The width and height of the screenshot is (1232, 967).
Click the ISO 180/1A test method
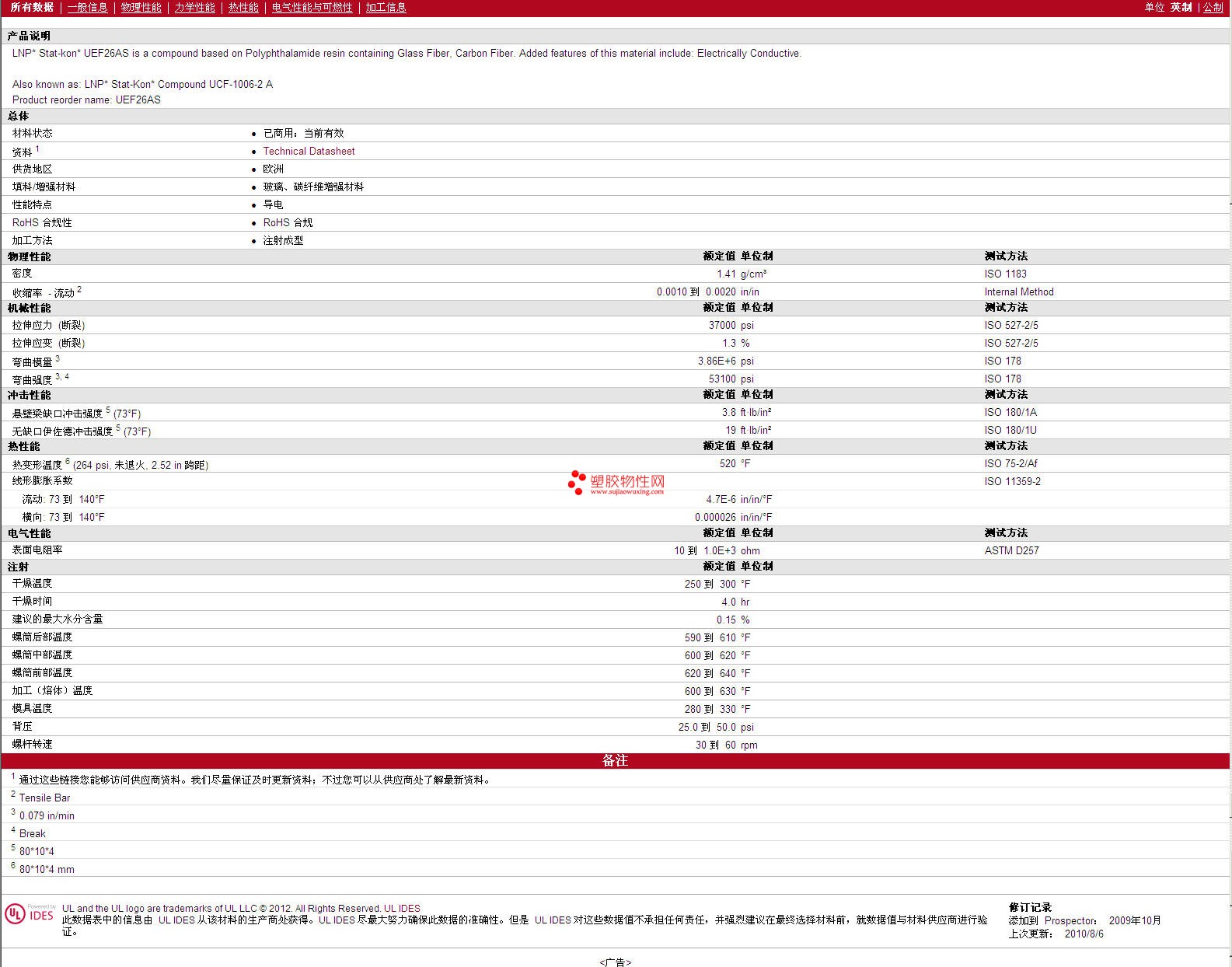[x=1010, y=412]
